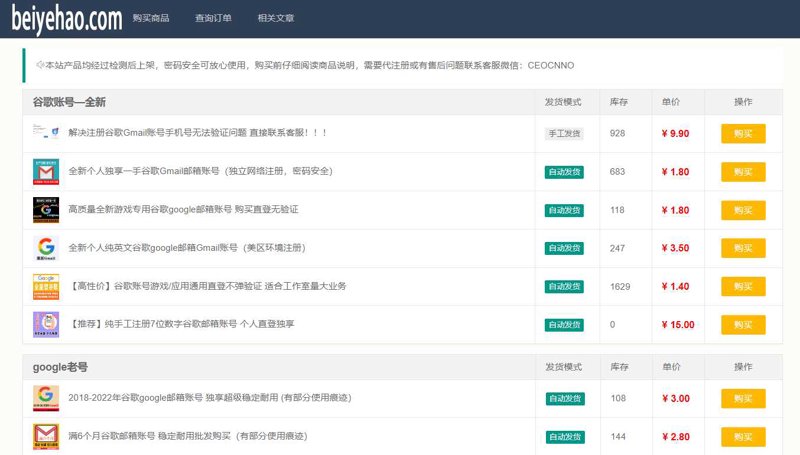Click 购买 button for ¥1.40 item
Screen dimensions: 800x455
pos(743,286)
